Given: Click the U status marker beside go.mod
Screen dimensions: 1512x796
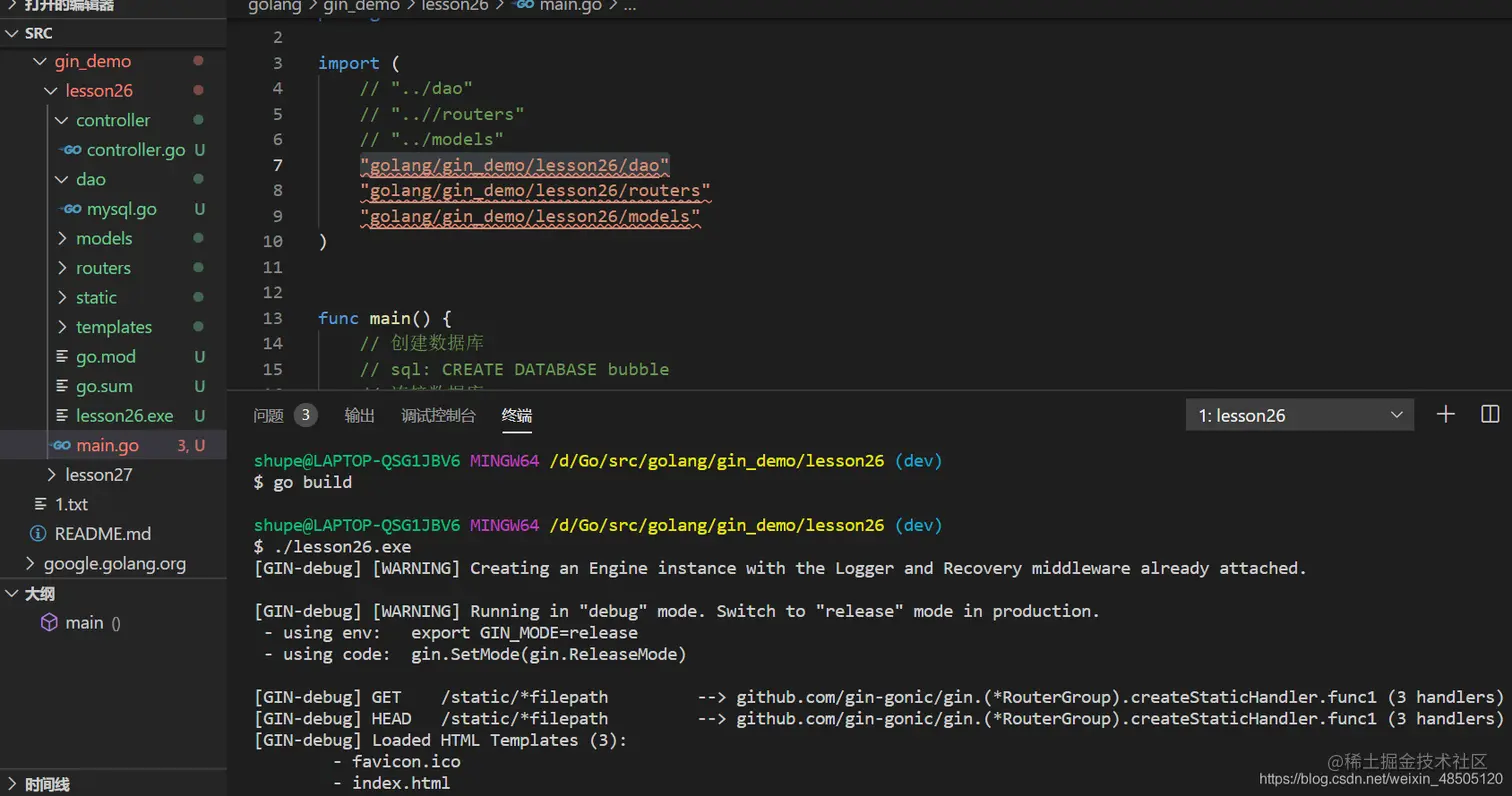Looking at the screenshot, I should pos(200,357).
